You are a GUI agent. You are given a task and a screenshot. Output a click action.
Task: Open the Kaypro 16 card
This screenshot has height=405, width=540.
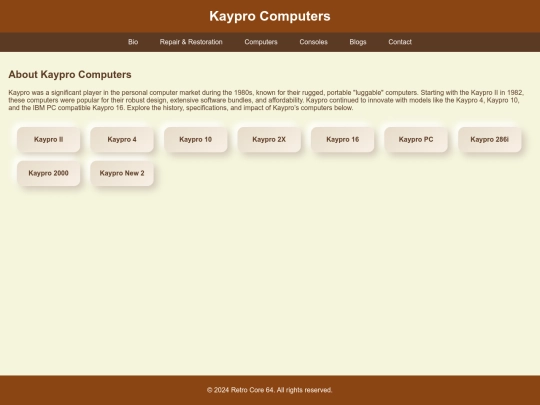343,139
